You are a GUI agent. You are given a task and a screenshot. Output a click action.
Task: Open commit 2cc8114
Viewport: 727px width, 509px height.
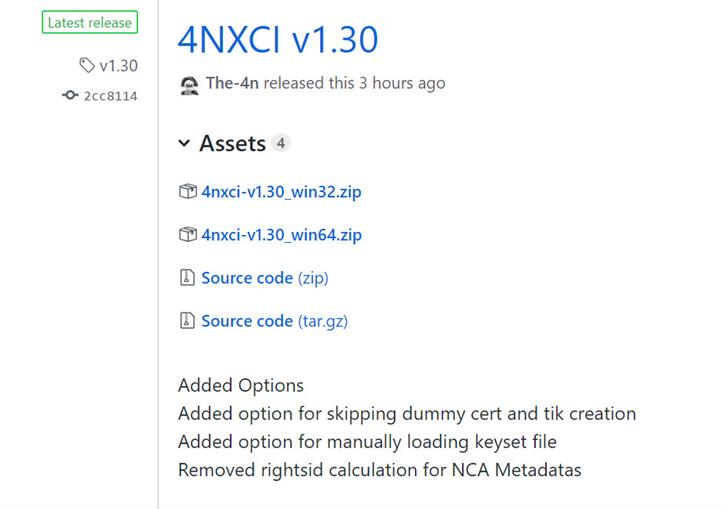click(110, 96)
